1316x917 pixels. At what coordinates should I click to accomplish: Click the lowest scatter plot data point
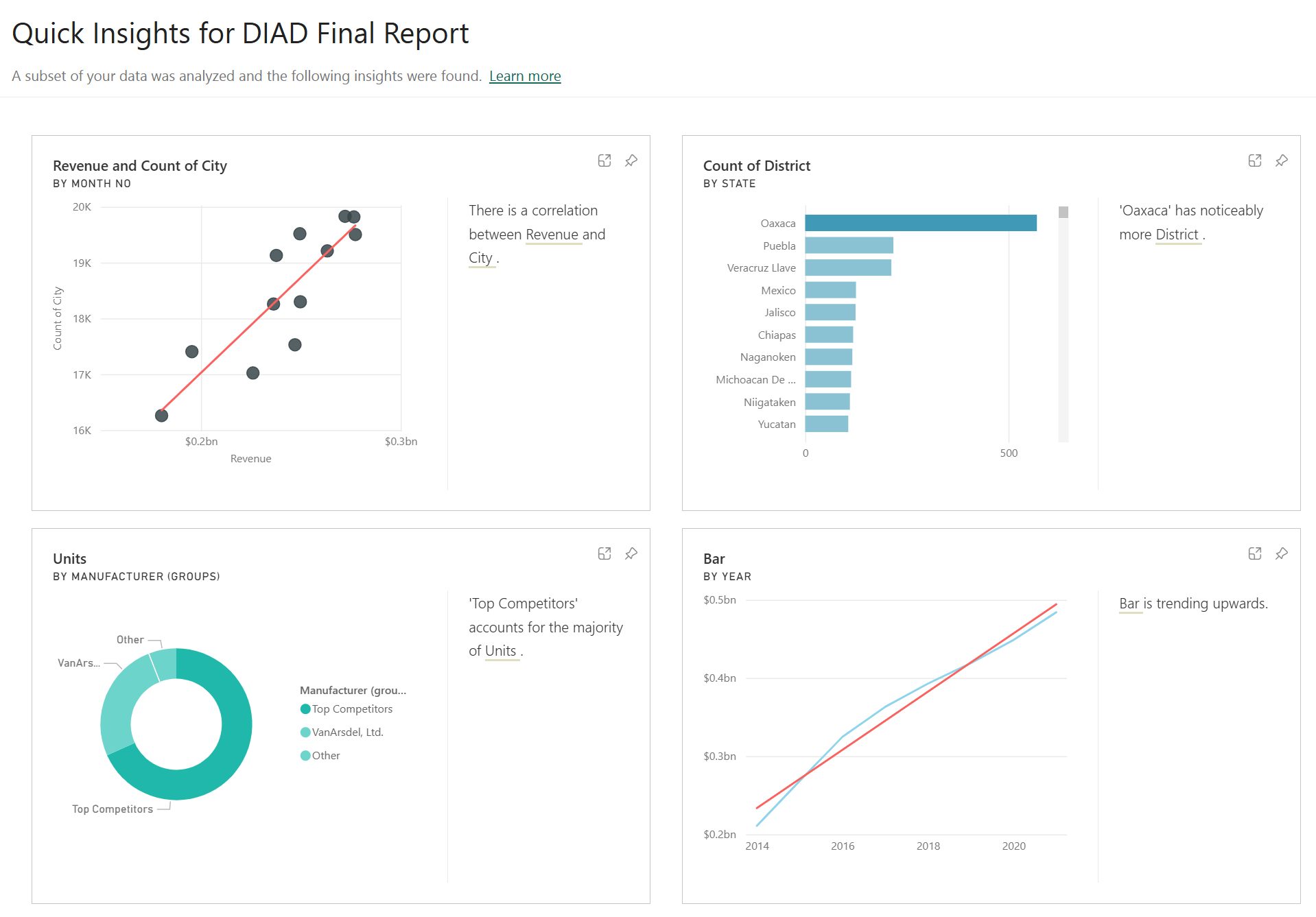pyautogui.click(x=162, y=416)
